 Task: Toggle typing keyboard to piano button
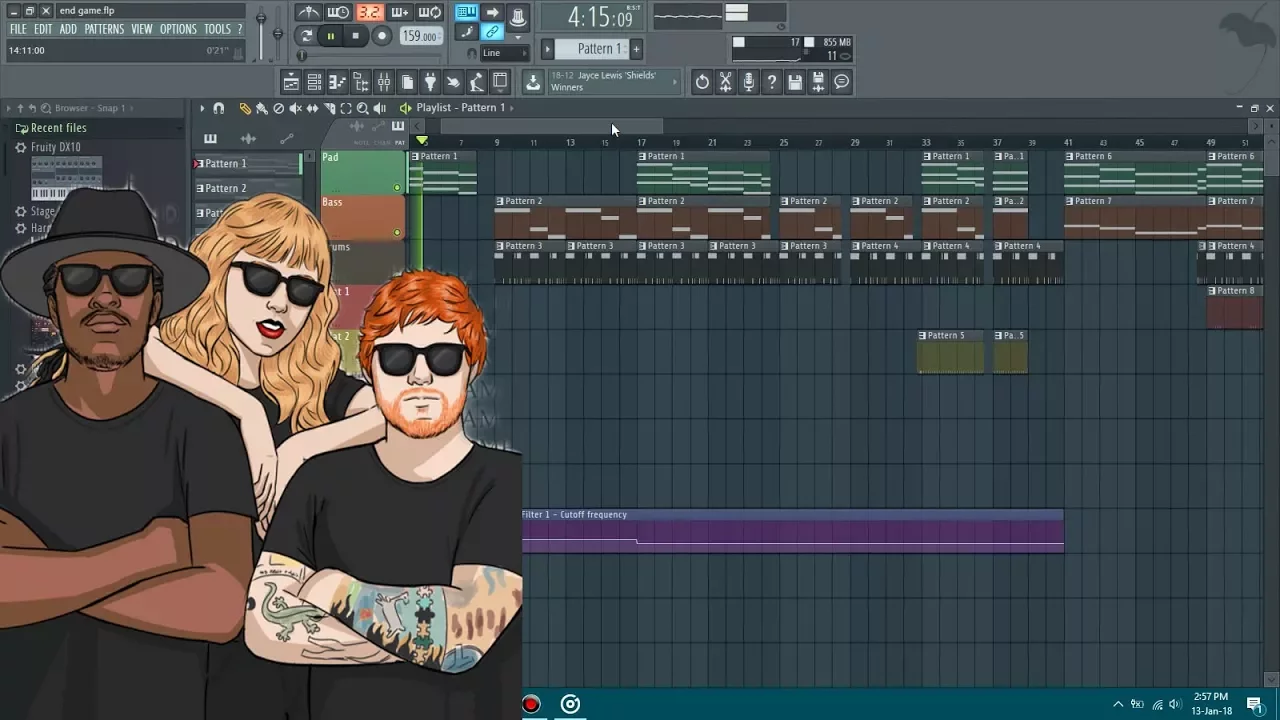pos(466,13)
